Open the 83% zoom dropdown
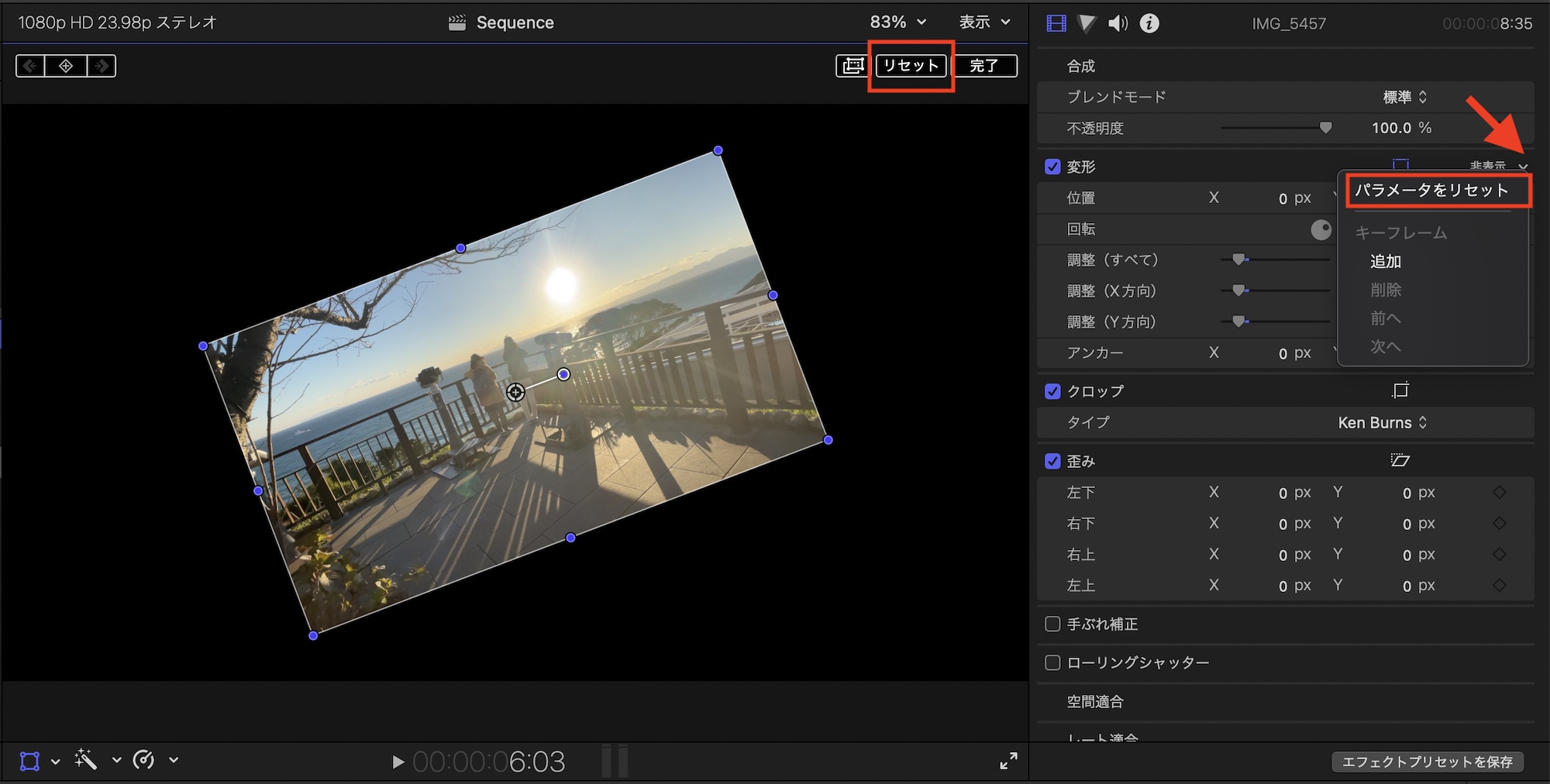The image size is (1550, 784). coord(897,22)
